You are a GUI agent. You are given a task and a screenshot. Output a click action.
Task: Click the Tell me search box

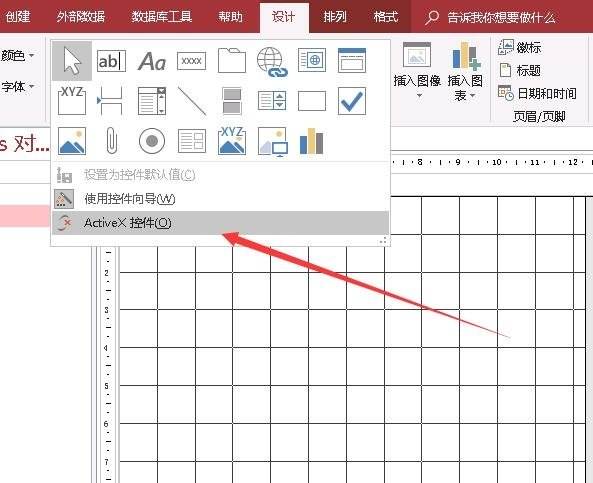click(x=491, y=17)
